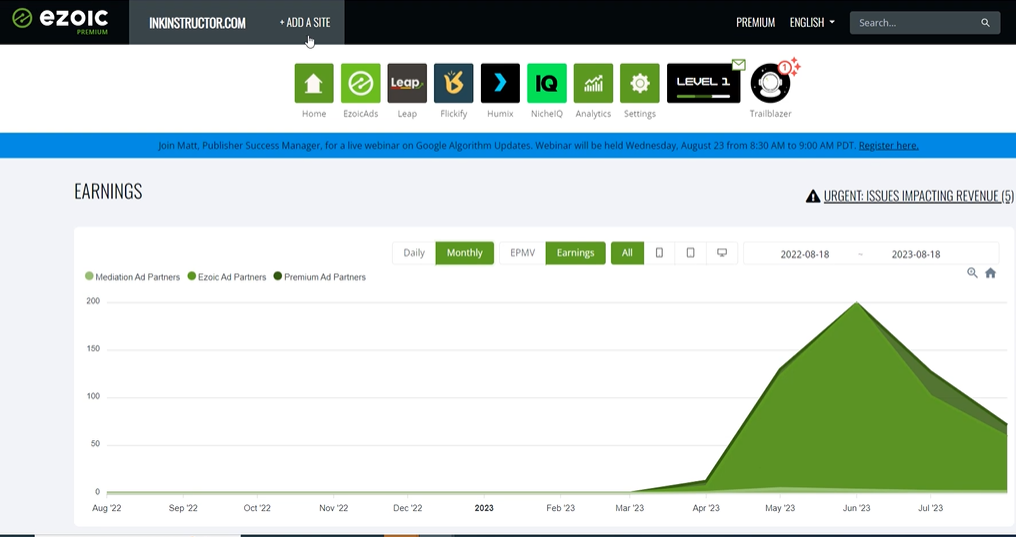
Task: Reset chart with the home icon
Action: [990, 273]
